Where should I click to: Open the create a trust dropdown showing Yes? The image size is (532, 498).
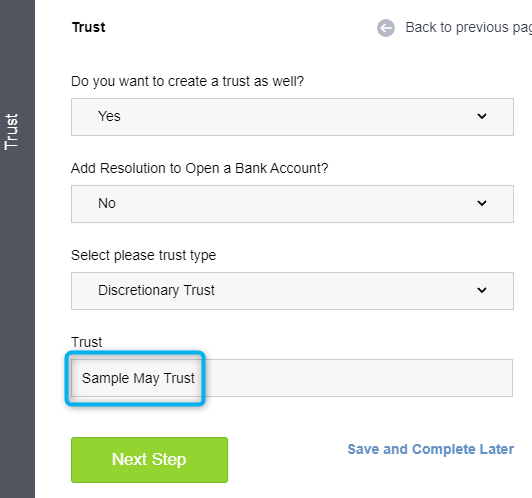coord(292,117)
